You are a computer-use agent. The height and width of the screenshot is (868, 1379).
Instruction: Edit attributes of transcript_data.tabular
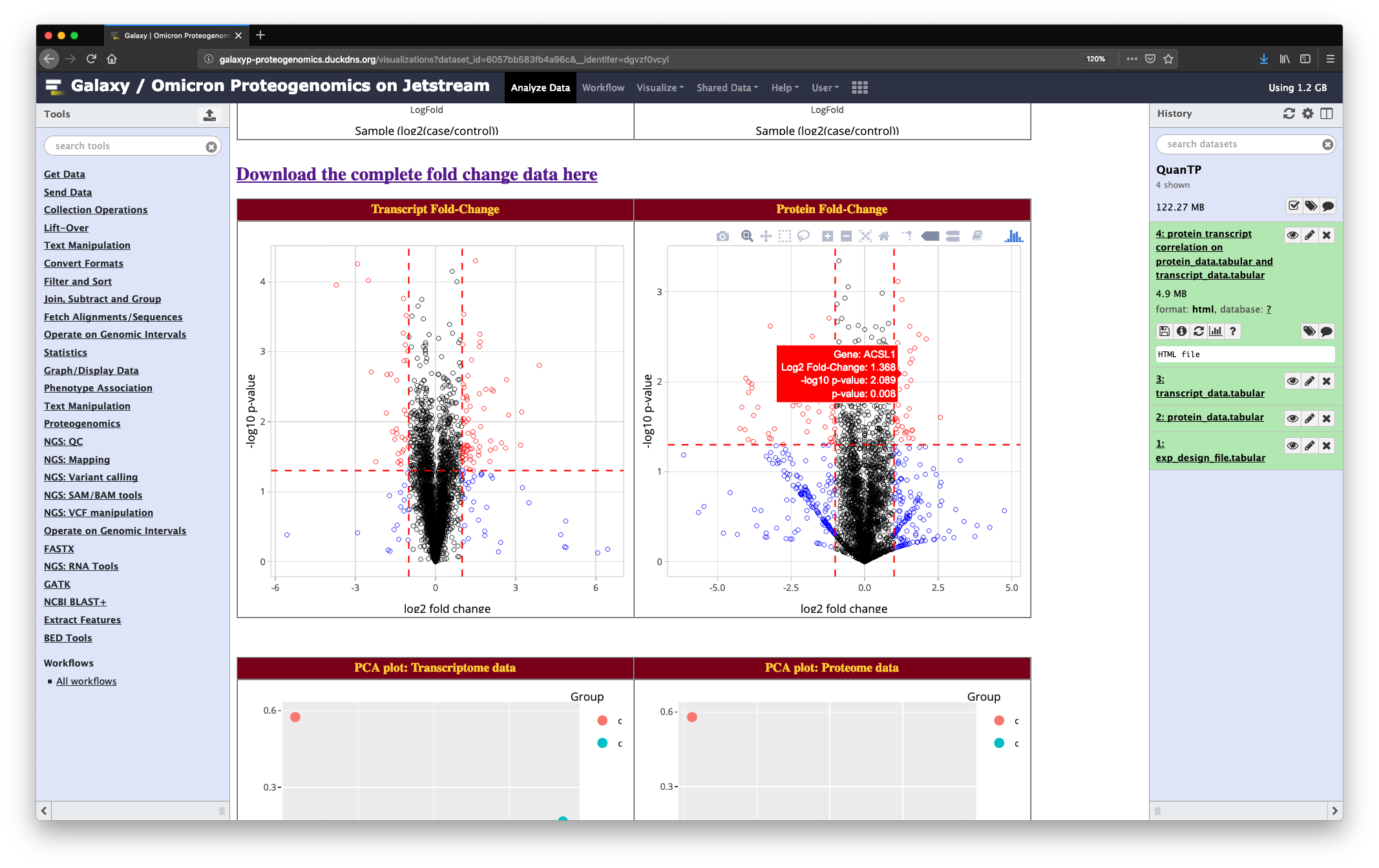(x=1309, y=381)
